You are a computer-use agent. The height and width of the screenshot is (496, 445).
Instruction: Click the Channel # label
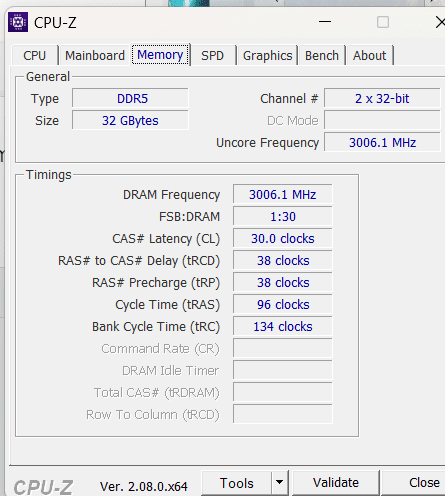coord(289,99)
